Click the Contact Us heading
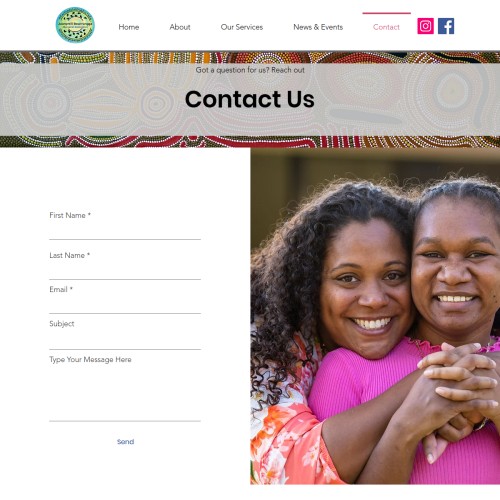This screenshot has height=500, width=500. (x=250, y=99)
